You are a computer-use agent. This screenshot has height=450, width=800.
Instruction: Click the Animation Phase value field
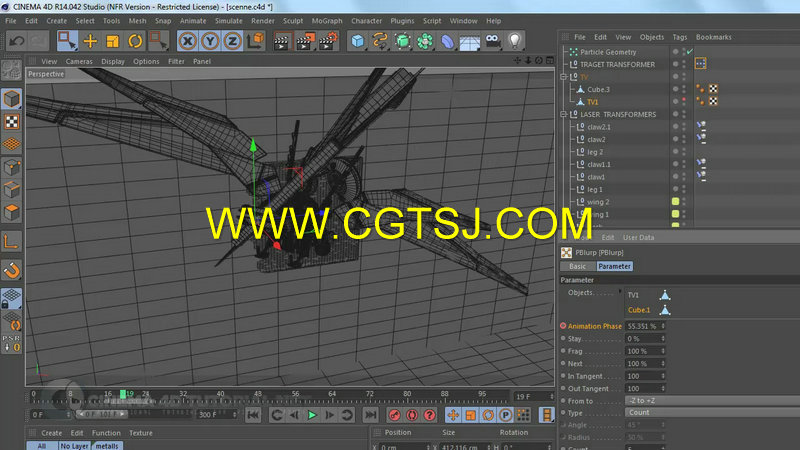pos(642,326)
